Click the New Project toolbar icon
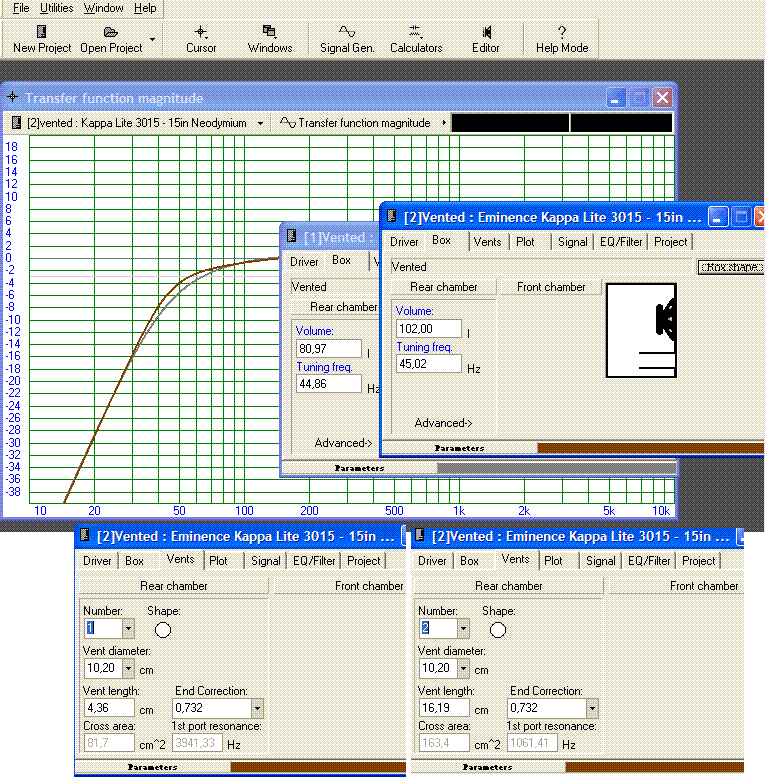Screen dimensions: 767x780 point(42,32)
